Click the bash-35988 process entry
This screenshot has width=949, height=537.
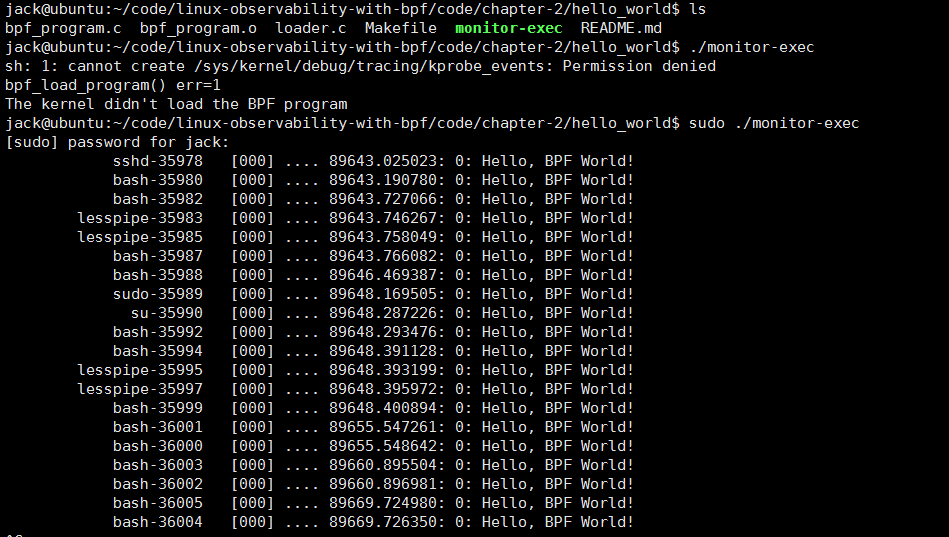[157, 275]
